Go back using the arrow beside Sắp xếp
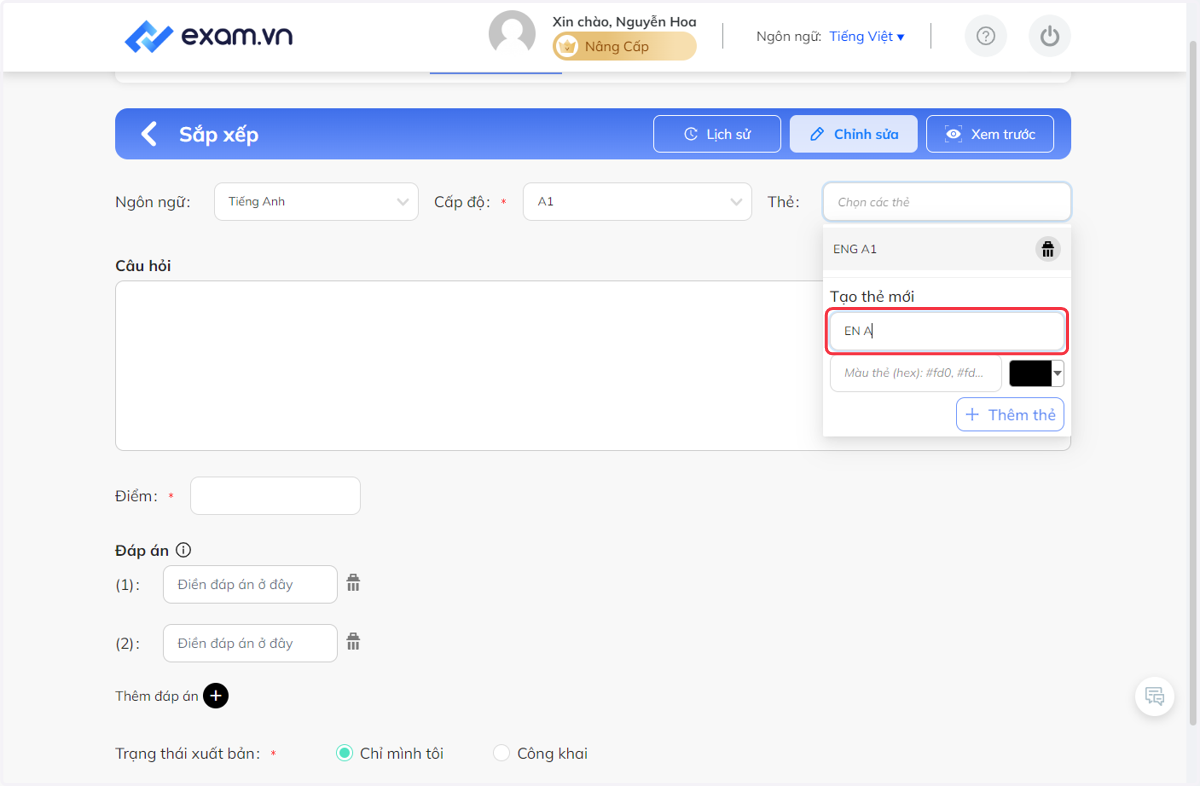 click(149, 134)
